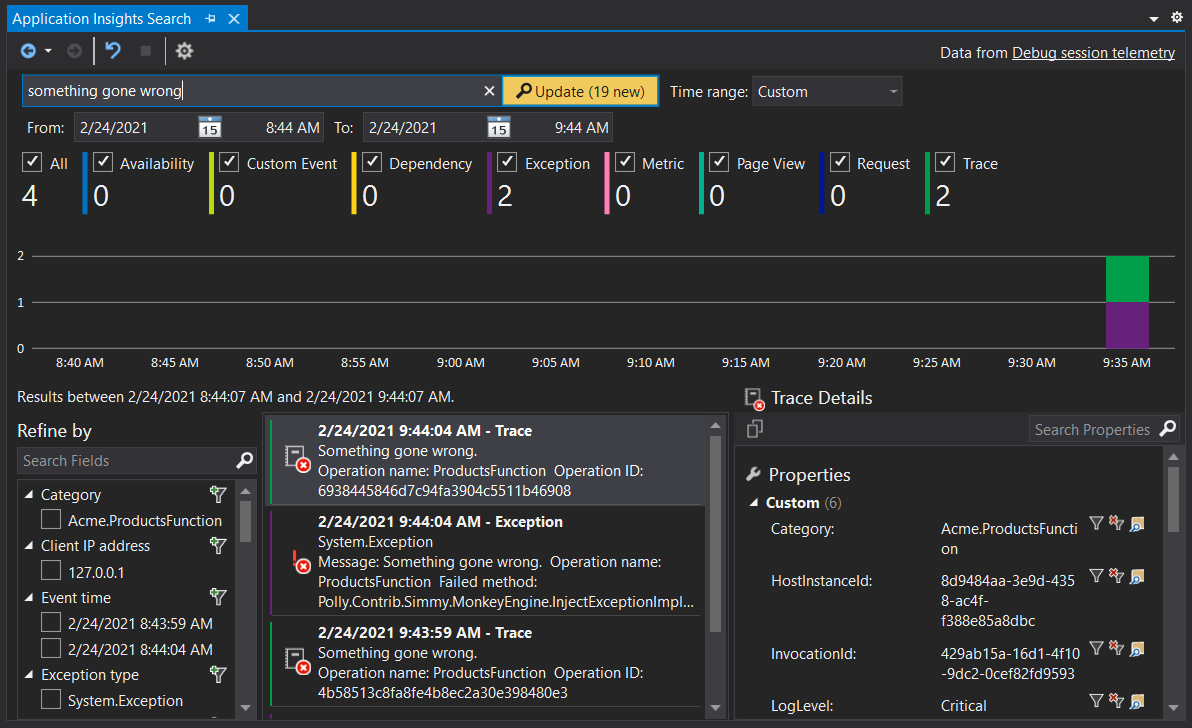Refresh results with the undo-style arrow
The height and width of the screenshot is (728, 1192).
(113, 51)
